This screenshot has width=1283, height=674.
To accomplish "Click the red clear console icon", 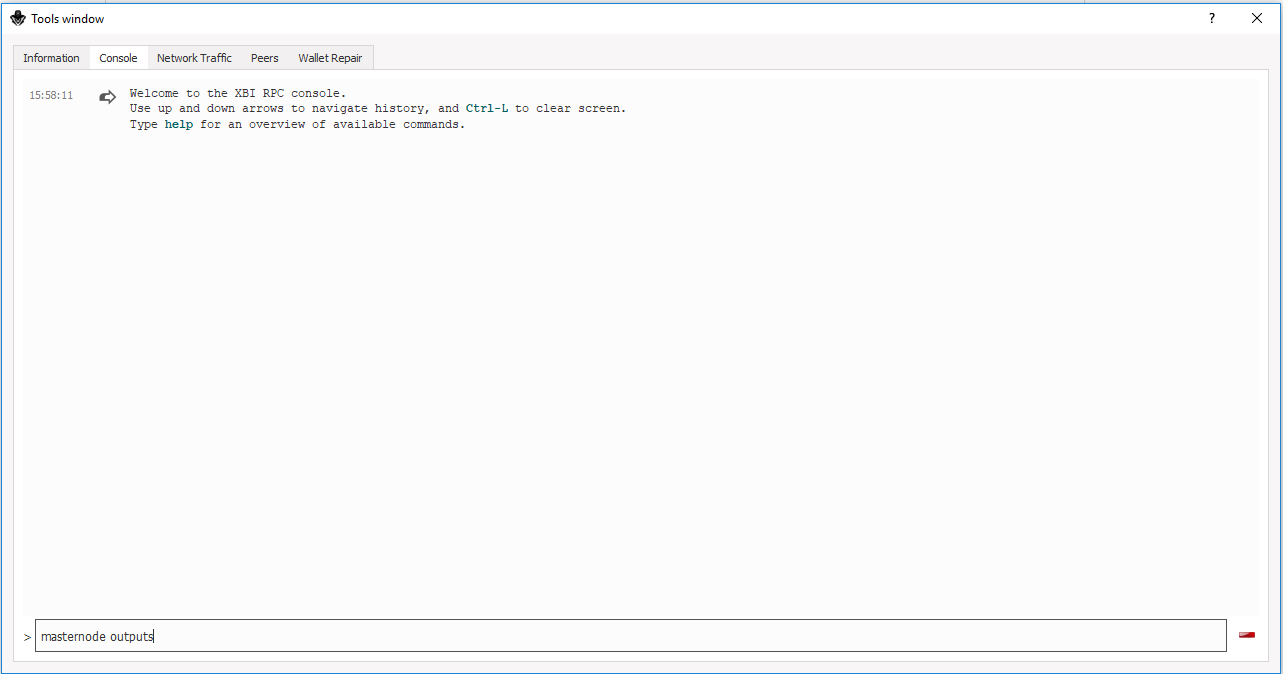I will click(x=1247, y=635).
